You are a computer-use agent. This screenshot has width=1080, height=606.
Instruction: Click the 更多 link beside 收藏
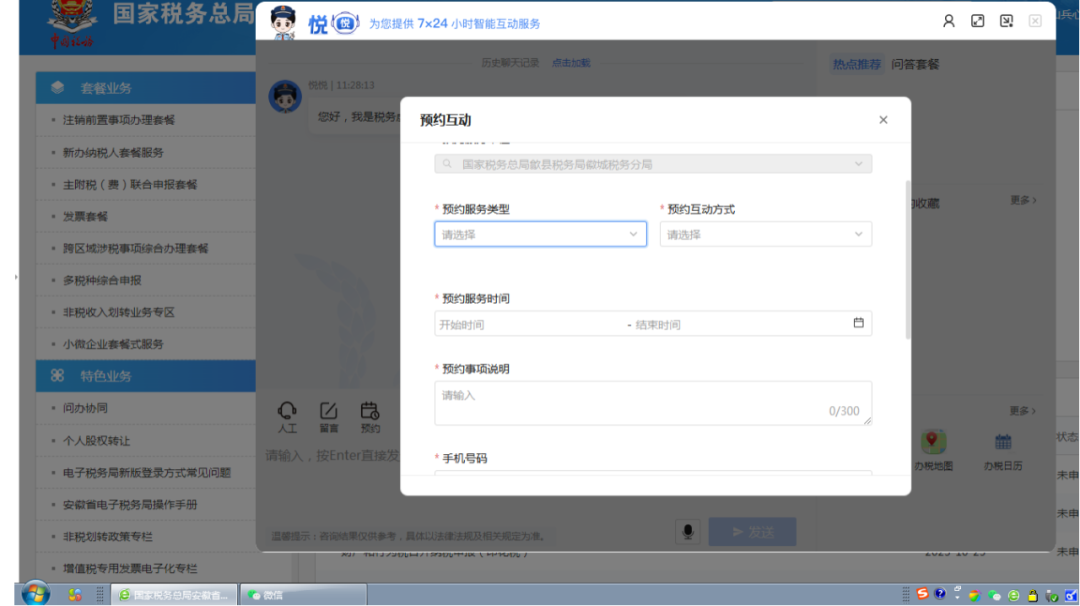1023,200
